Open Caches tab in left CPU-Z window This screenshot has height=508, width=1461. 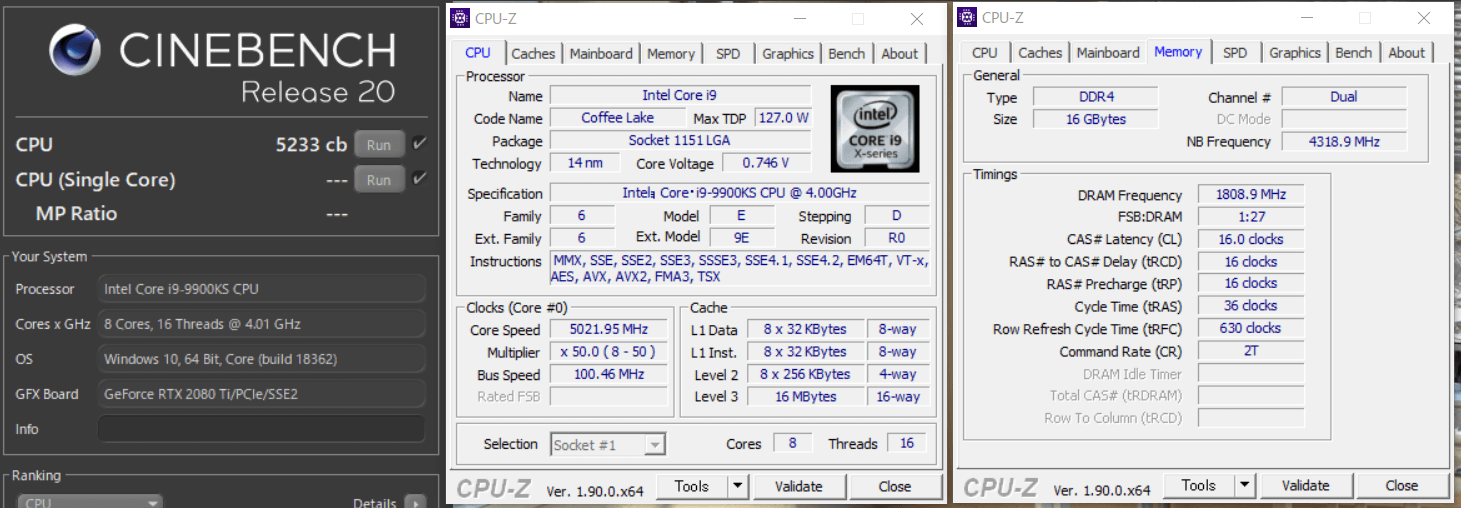click(x=533, y=54)
